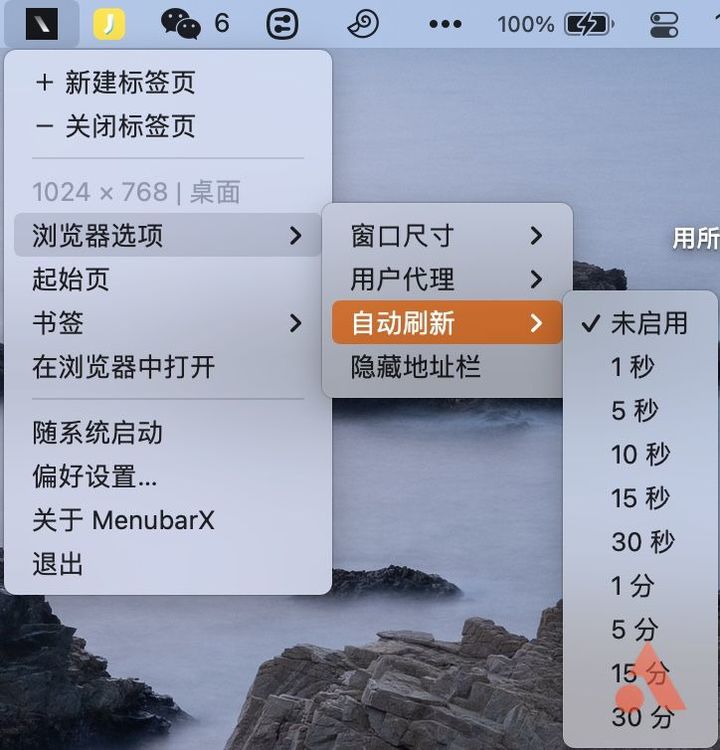Click the rounded-square sliders menu bar icon
The width and height of the screenshot is (720, 750).
pyautogui.click(x=282, y=24)
